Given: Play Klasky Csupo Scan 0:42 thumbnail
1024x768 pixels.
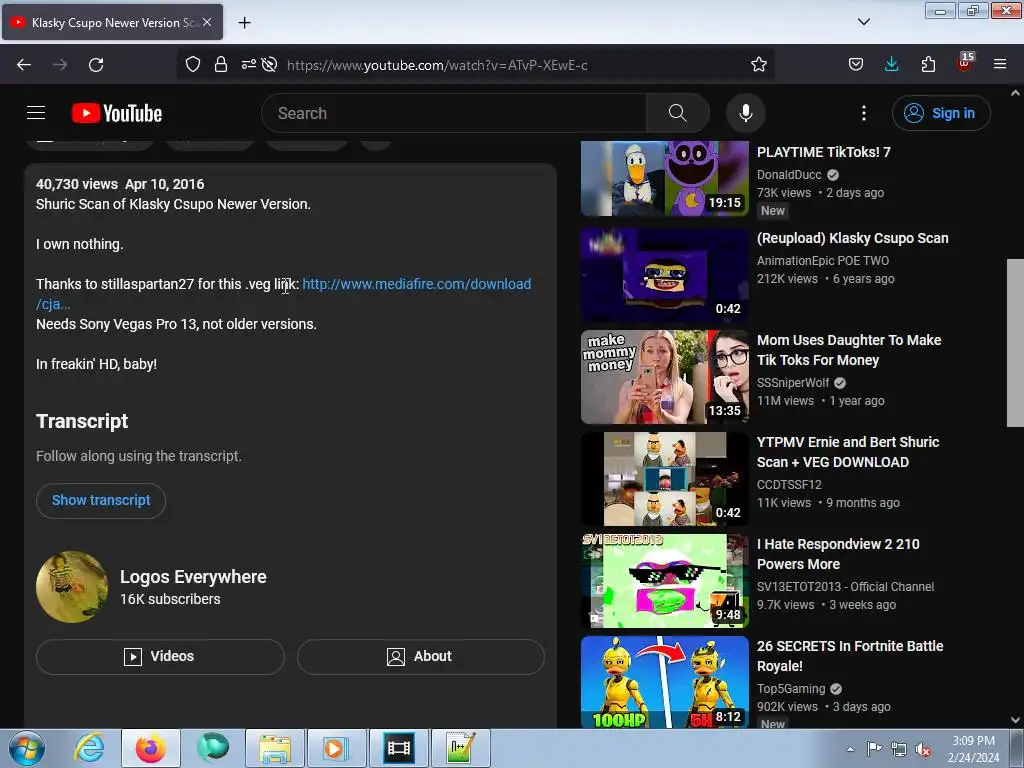Looking at the screenshot, I should (665, 275).
